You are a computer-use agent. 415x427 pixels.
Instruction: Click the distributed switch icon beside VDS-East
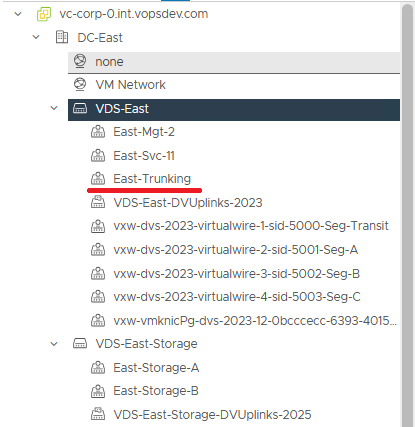tap(80, 109)
